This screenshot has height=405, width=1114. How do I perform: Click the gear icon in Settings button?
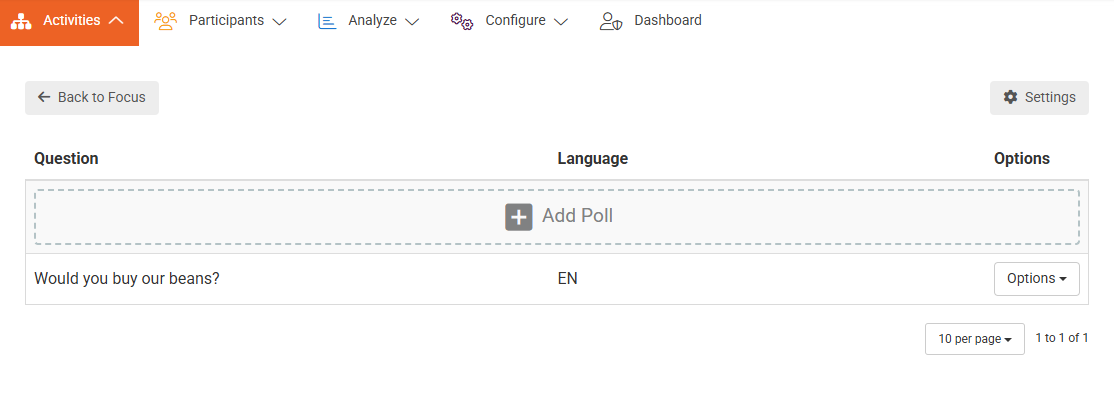coord(1010,97)
